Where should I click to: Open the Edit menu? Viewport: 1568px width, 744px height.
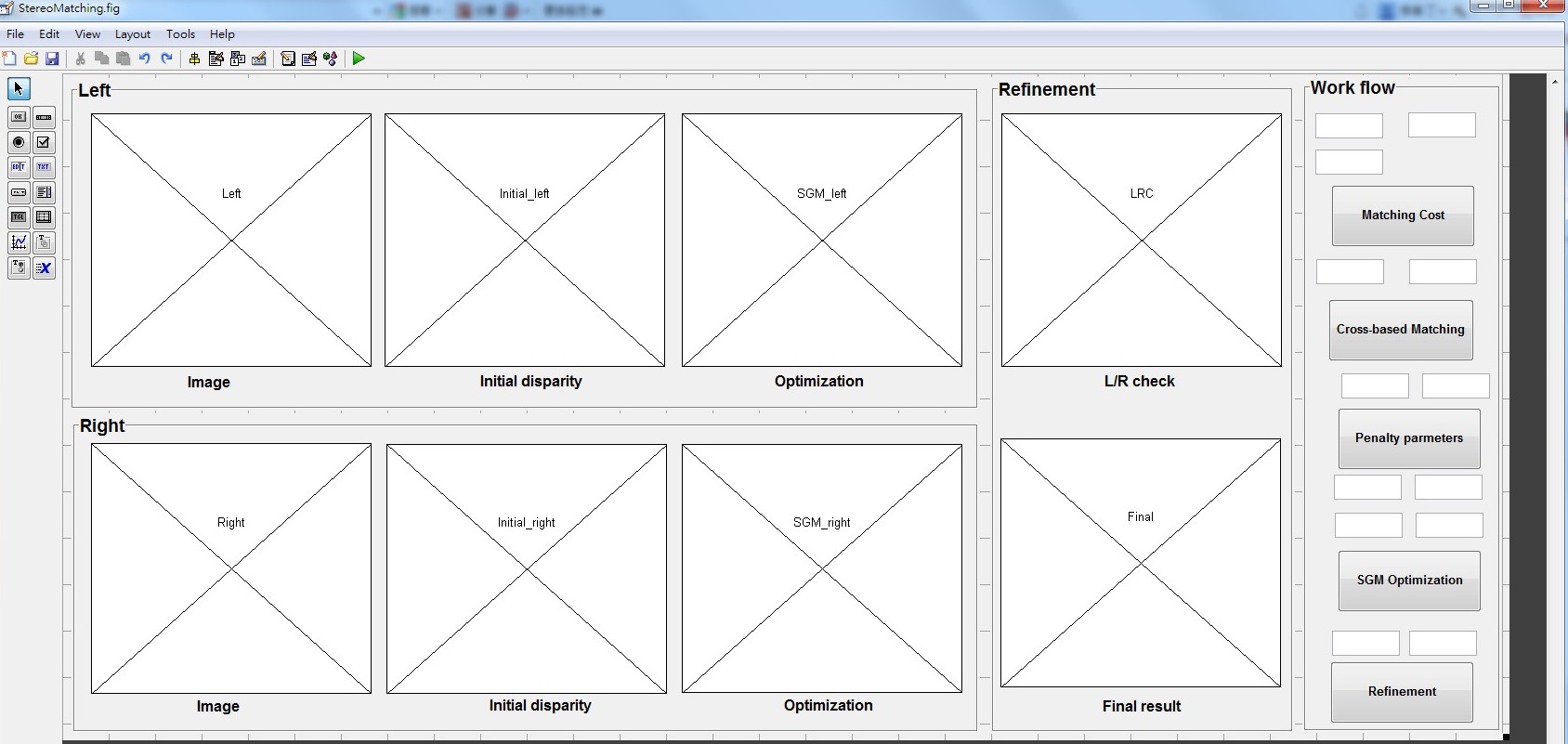point(49,33)
